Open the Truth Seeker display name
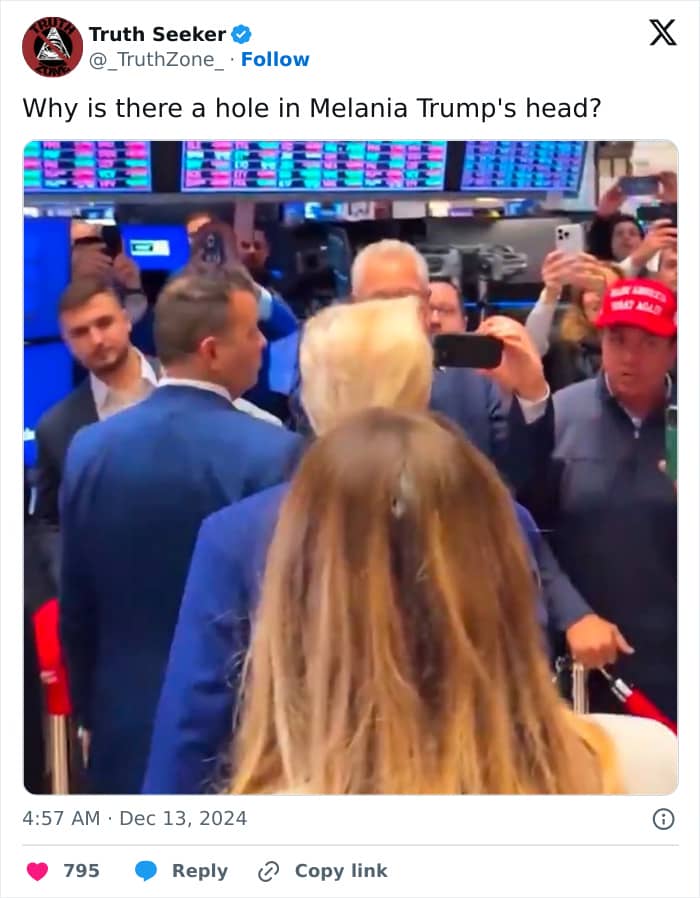The image size is (700, 898). [x=158, y=34]
